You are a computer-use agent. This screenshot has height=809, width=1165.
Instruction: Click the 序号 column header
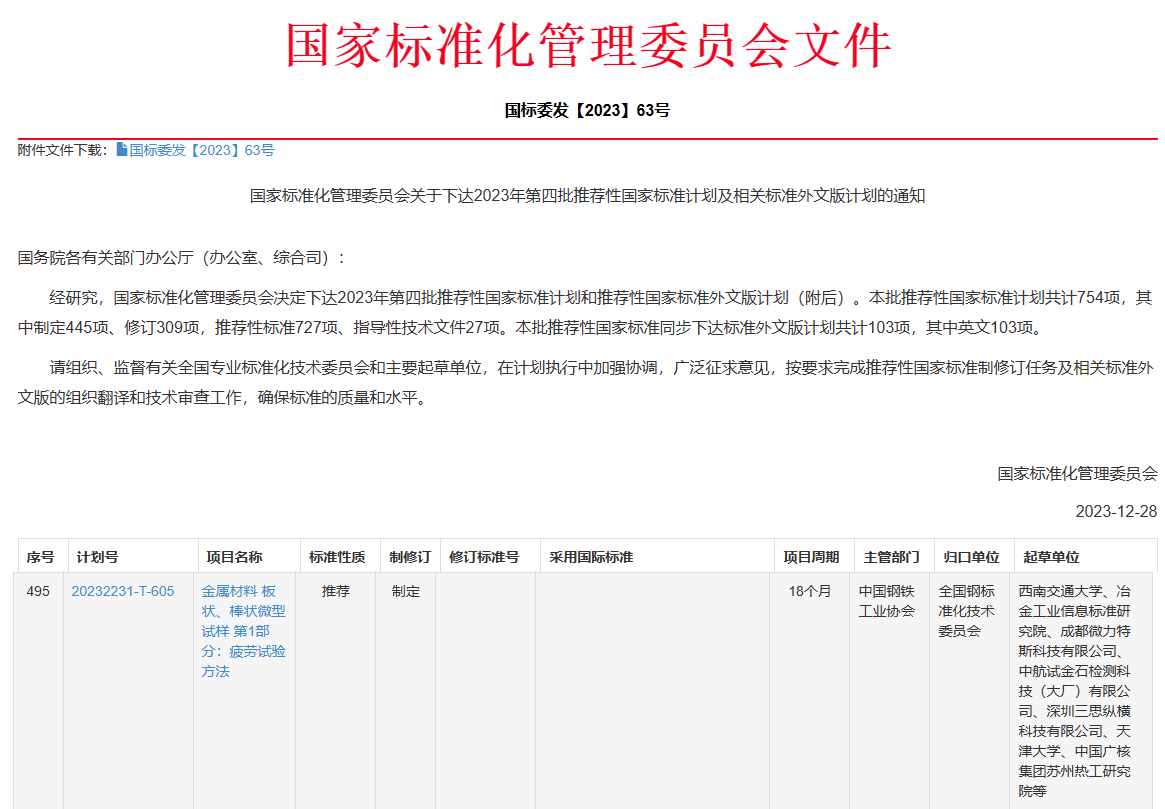(40, 557)
